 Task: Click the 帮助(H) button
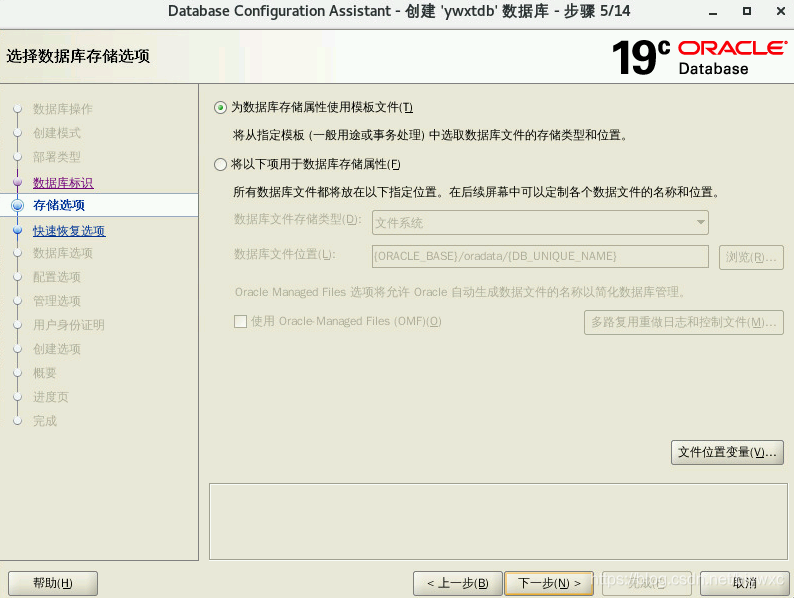[53, 583]
